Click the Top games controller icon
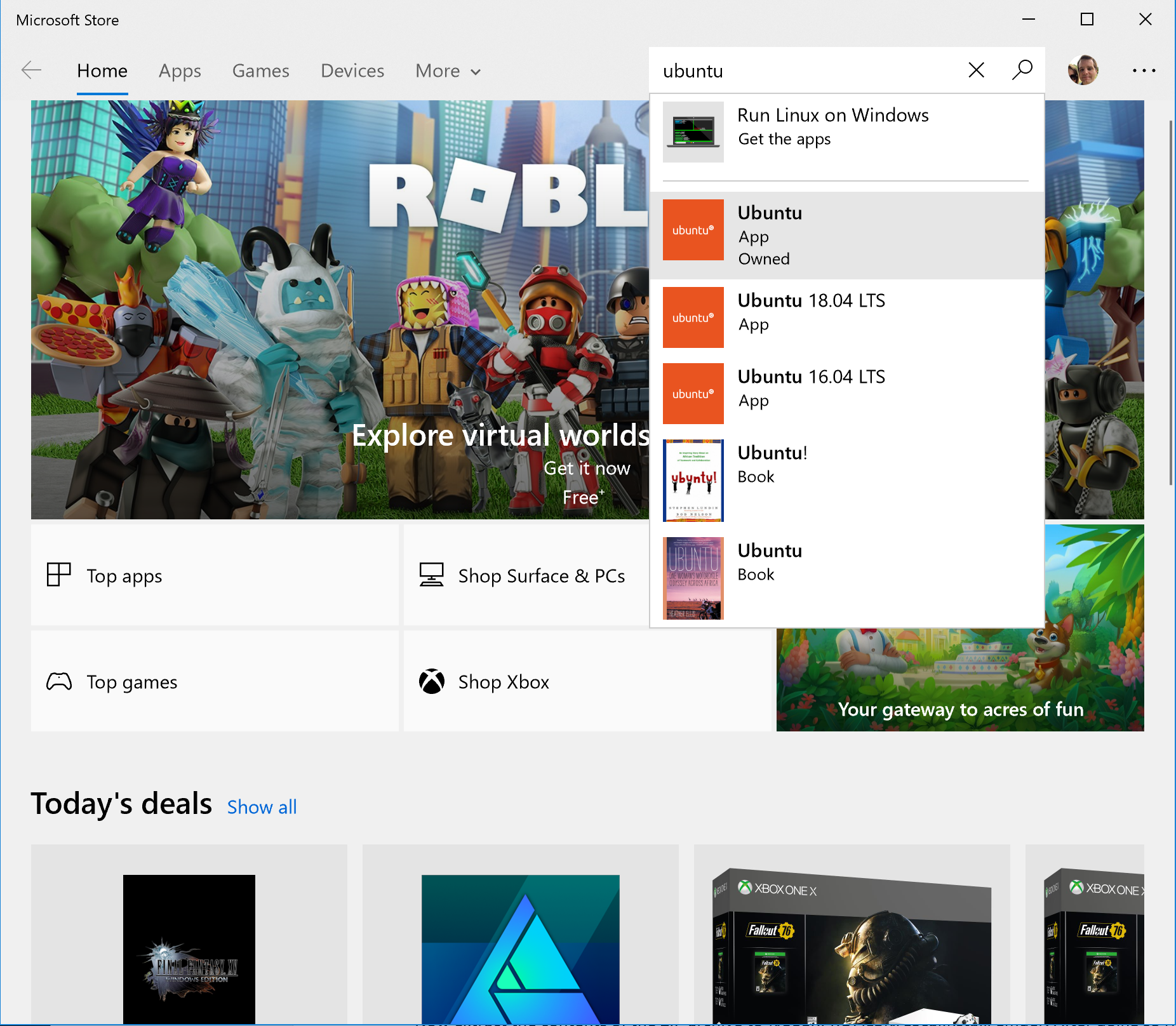 59,681
